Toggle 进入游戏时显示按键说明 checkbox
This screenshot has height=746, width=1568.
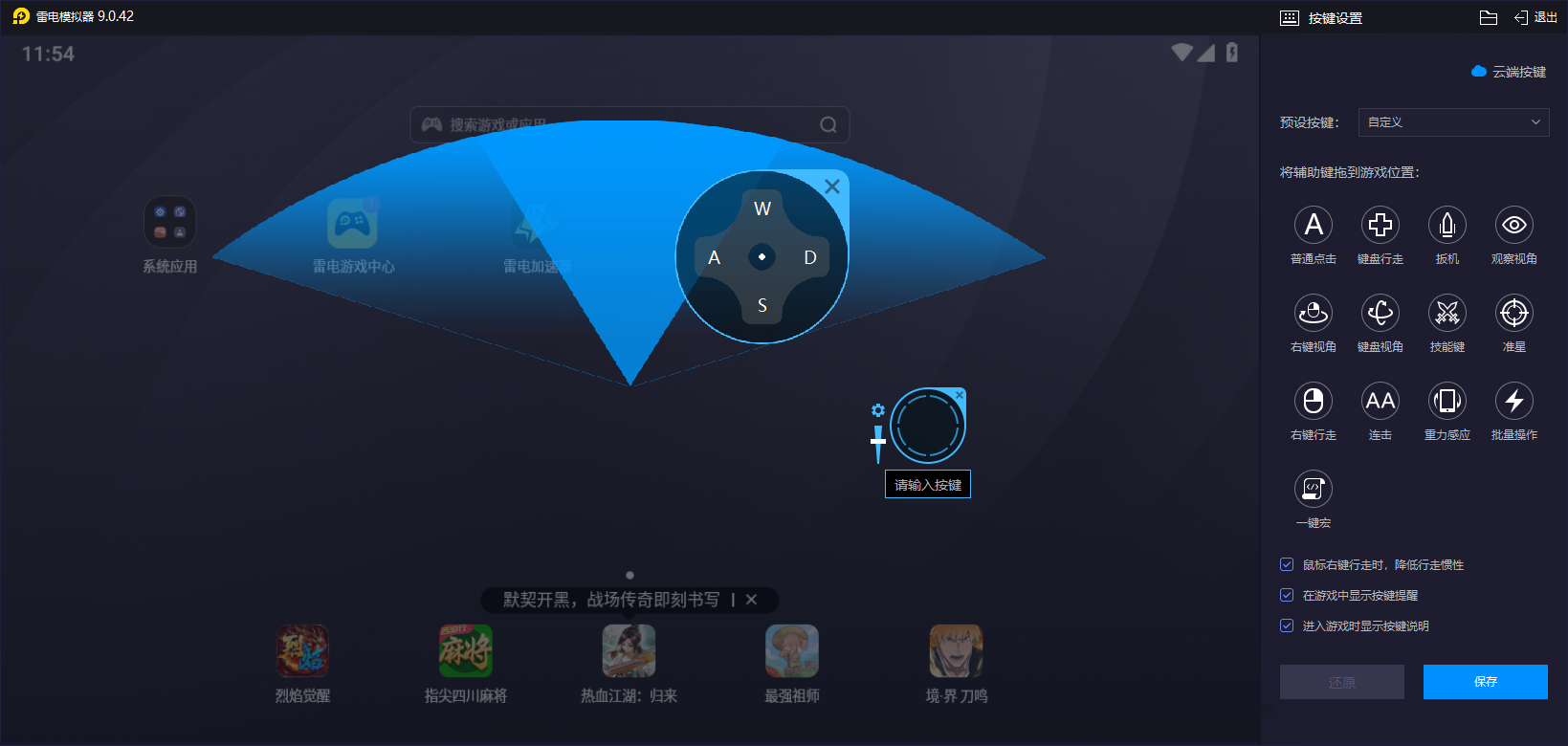pyautogui.click(x=1287, y=625)
